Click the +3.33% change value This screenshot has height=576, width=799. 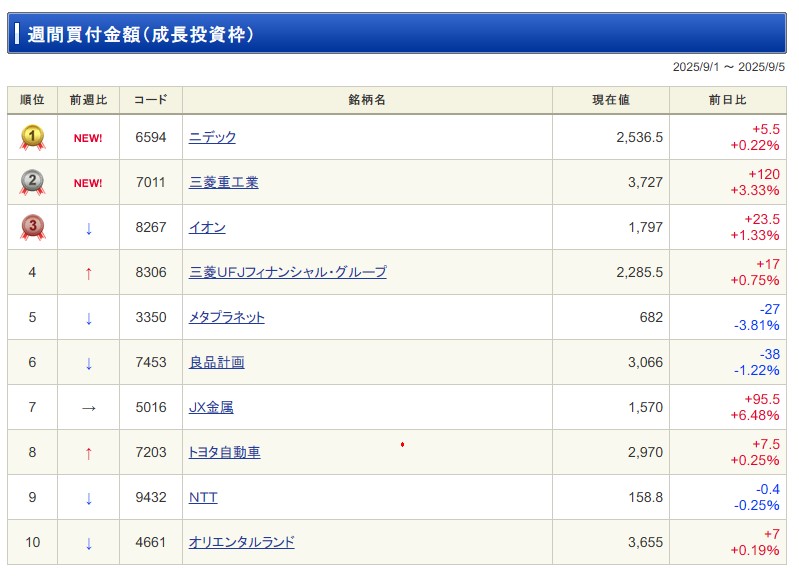(x=755, y=191)
